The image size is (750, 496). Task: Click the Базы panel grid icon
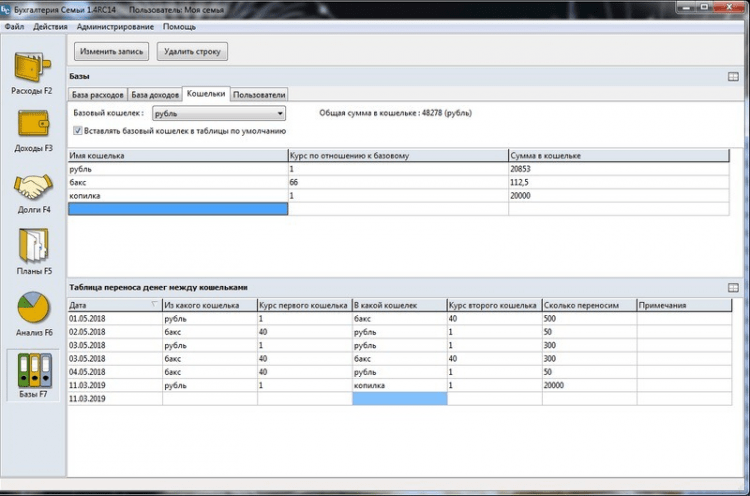(x=733, y=77)
